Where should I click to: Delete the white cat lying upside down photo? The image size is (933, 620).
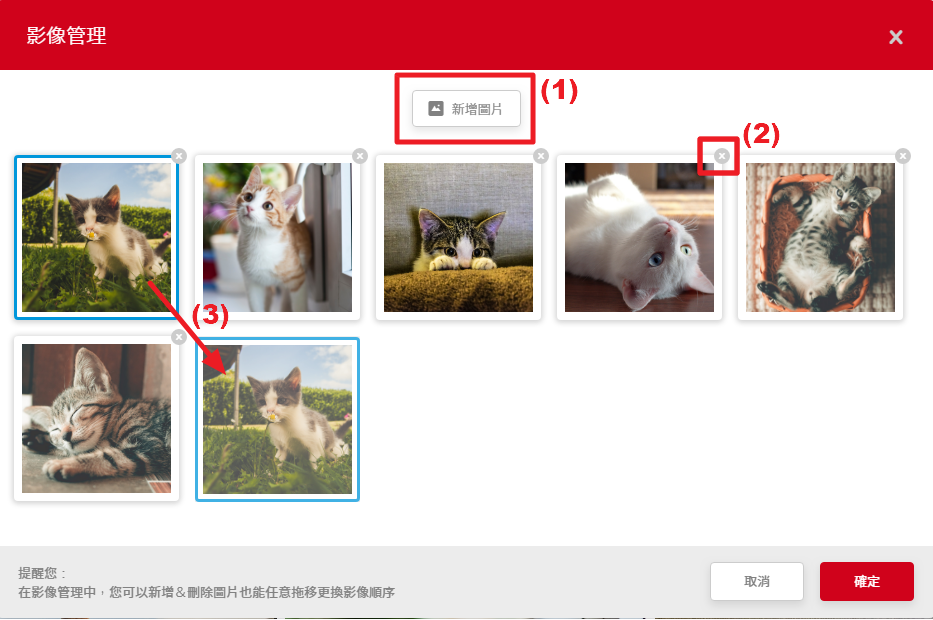pyautogui.click(x=722, y=156)
